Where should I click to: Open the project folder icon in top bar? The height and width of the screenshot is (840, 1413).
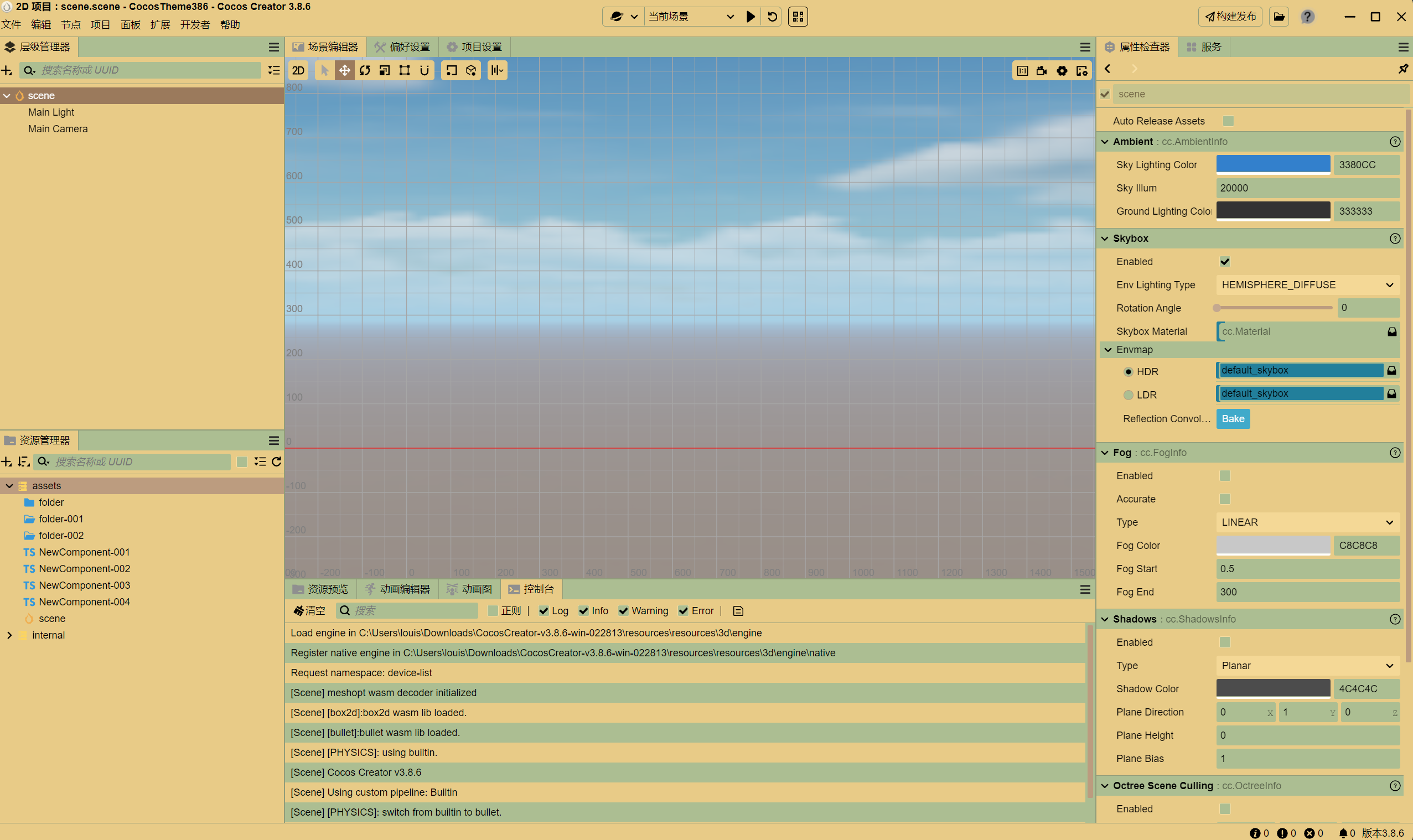pos(1279,17)
